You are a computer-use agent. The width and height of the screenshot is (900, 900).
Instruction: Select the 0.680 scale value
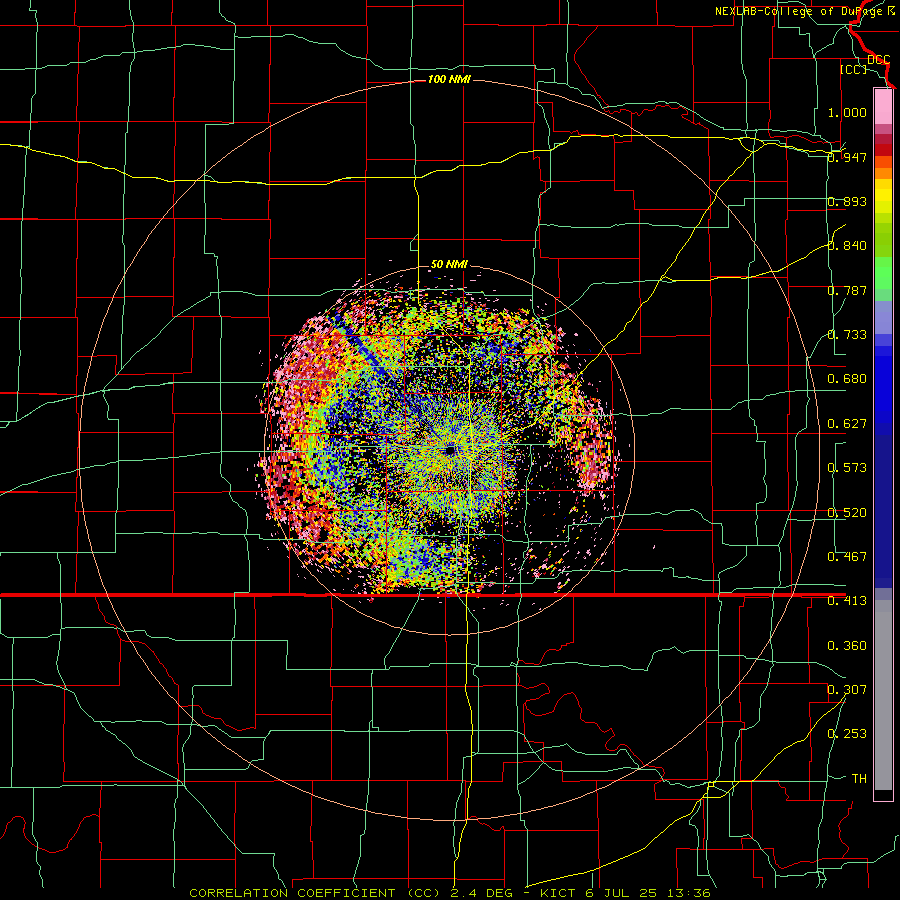tap(847, 379)
